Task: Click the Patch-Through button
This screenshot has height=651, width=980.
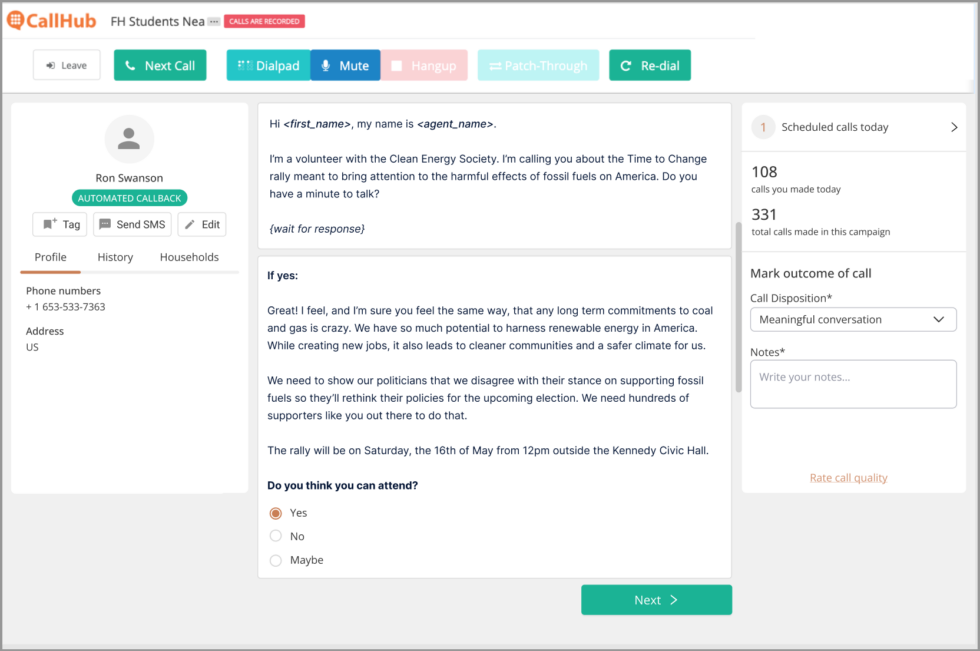Action: coord(538,65)
